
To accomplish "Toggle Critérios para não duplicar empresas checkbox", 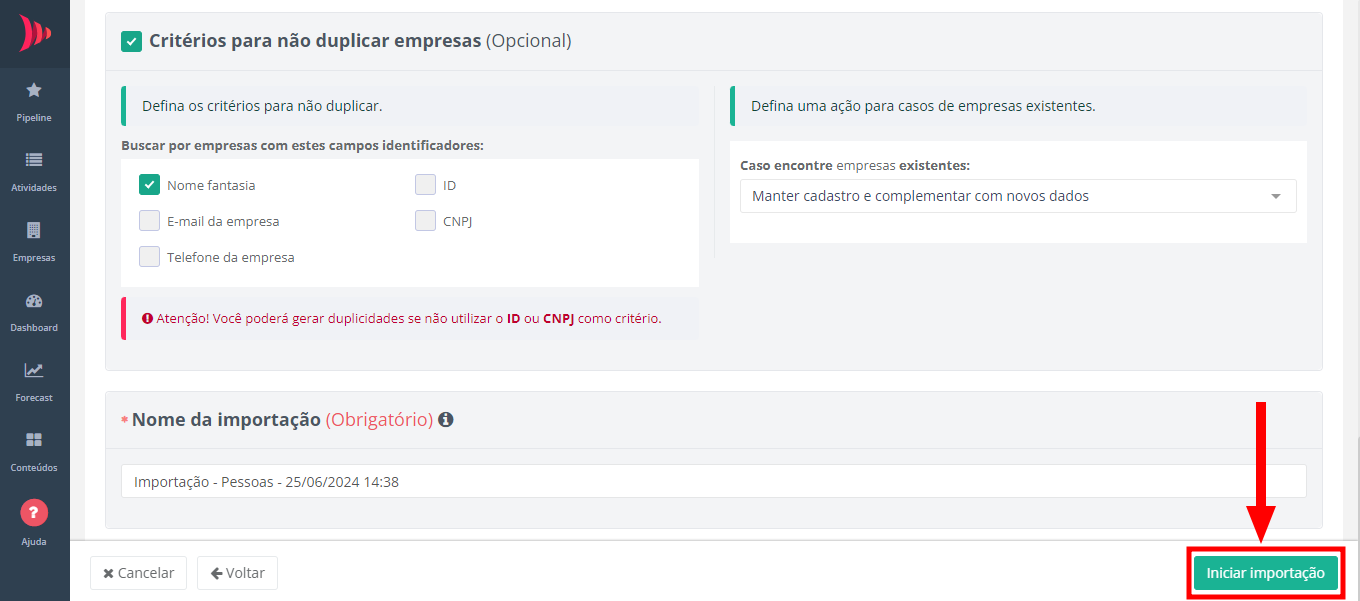I will click(x=131, y=41).
